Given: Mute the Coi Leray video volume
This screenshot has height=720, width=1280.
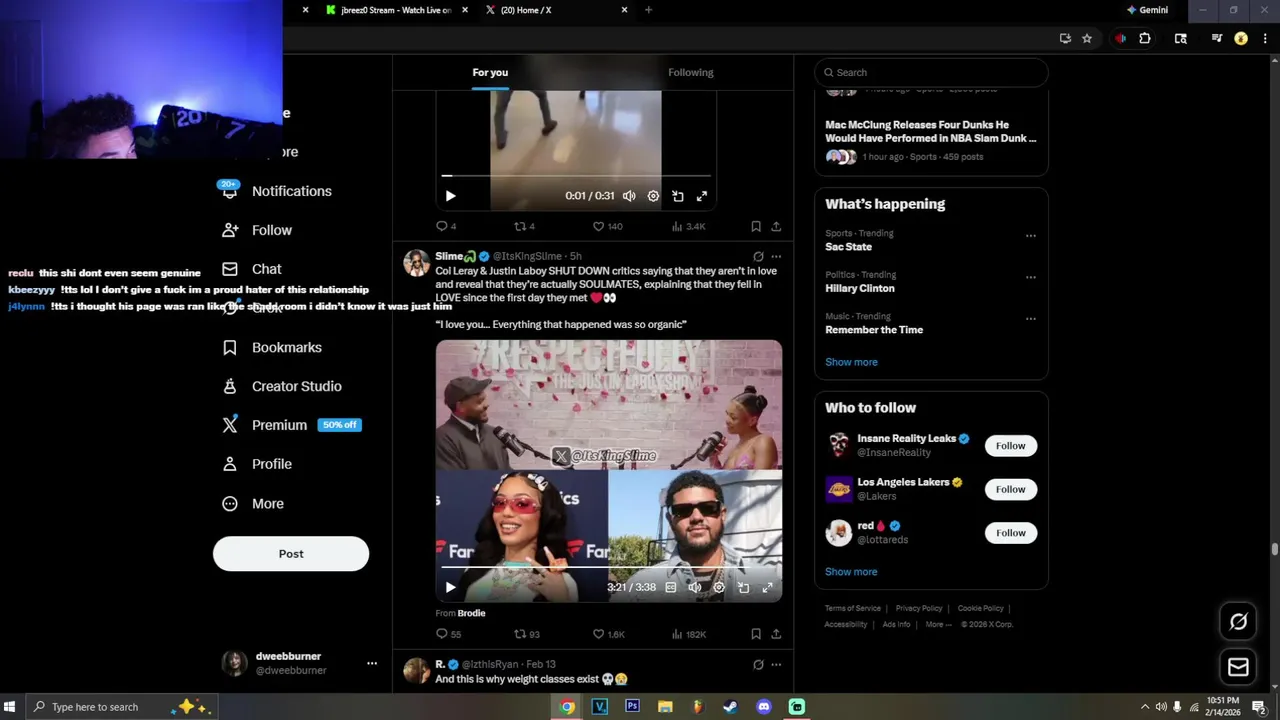Looking at the screenshot, I should pyautogui.click(x=695, y=587).
